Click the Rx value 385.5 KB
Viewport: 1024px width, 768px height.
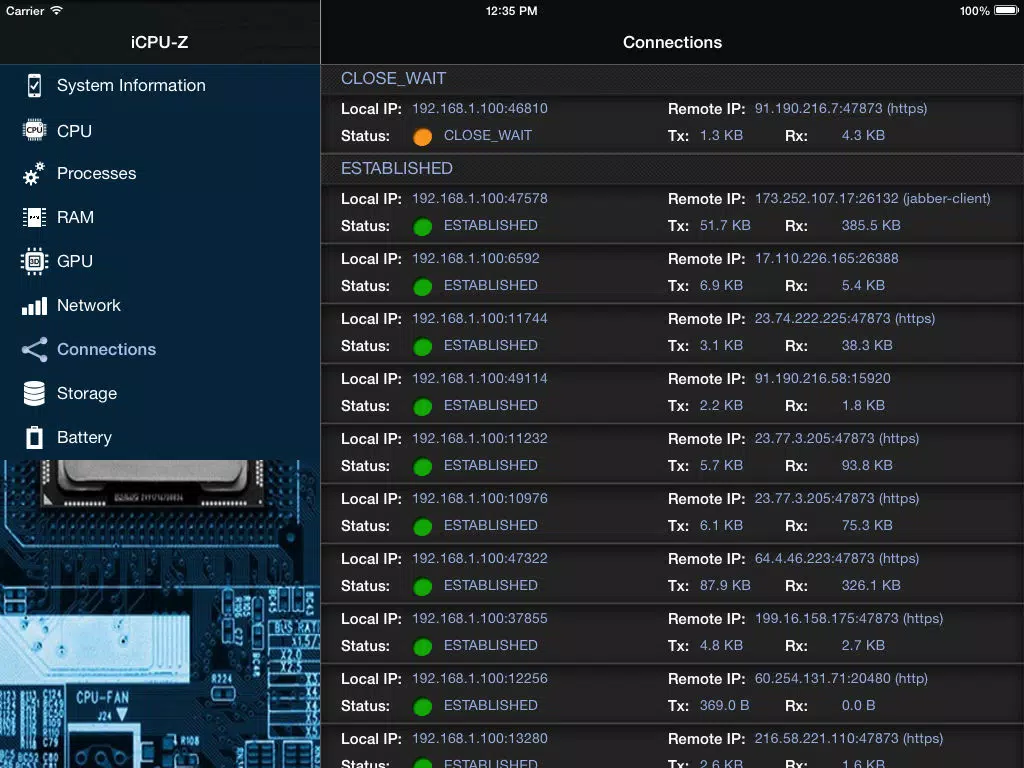click(871, 226)
